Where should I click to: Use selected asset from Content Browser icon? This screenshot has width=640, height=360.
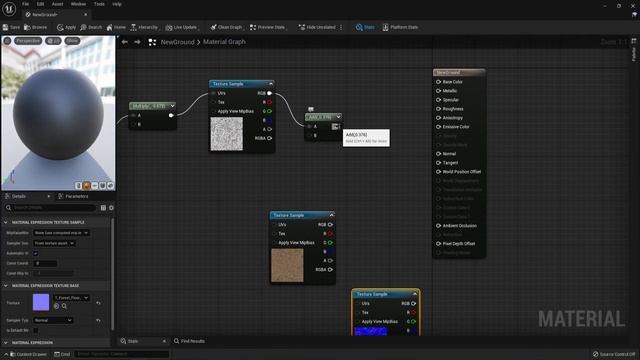(x=57, y=306)
